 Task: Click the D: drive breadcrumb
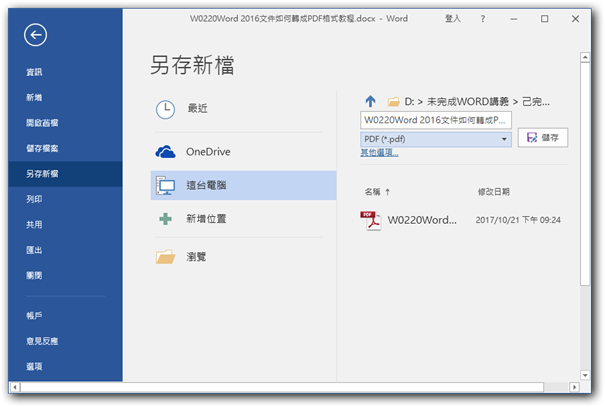pyautogui.click(x=409, y=102)
